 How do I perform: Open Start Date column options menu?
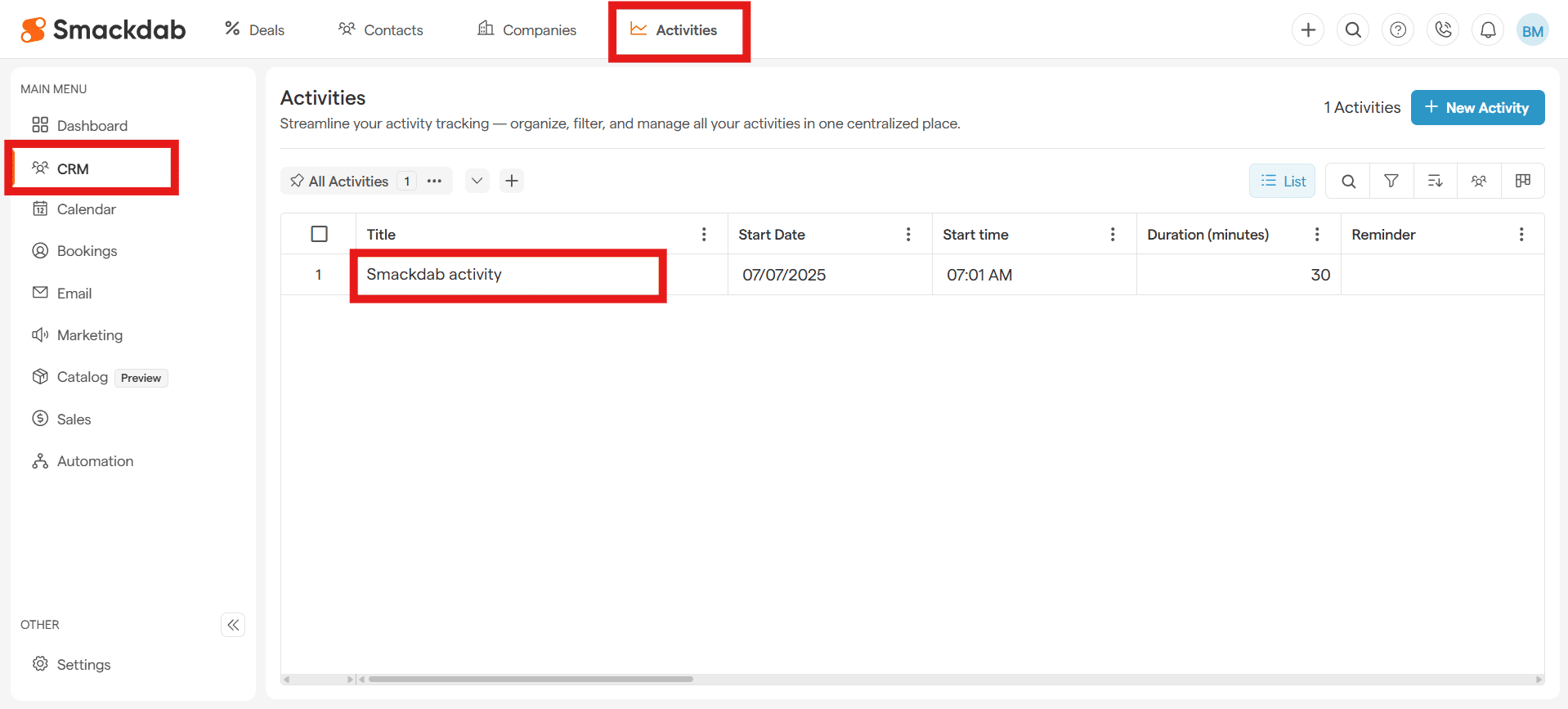[x=908, y=235]
